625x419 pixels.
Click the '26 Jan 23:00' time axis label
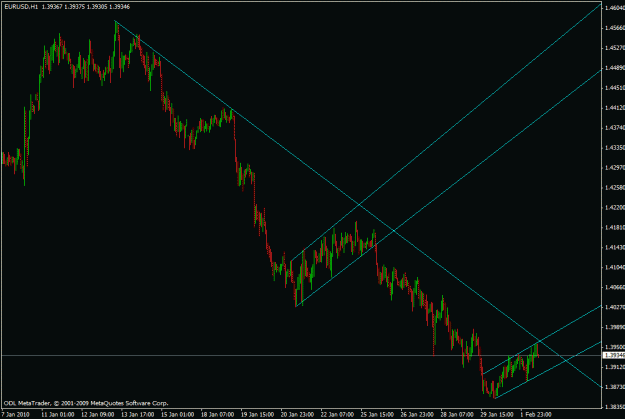pos(417,415)
